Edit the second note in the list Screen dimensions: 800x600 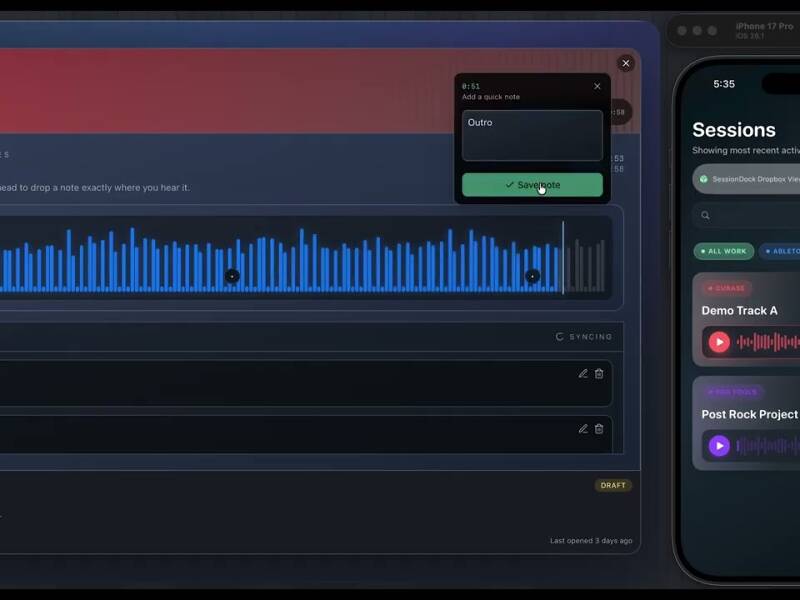tap(583, 428)
